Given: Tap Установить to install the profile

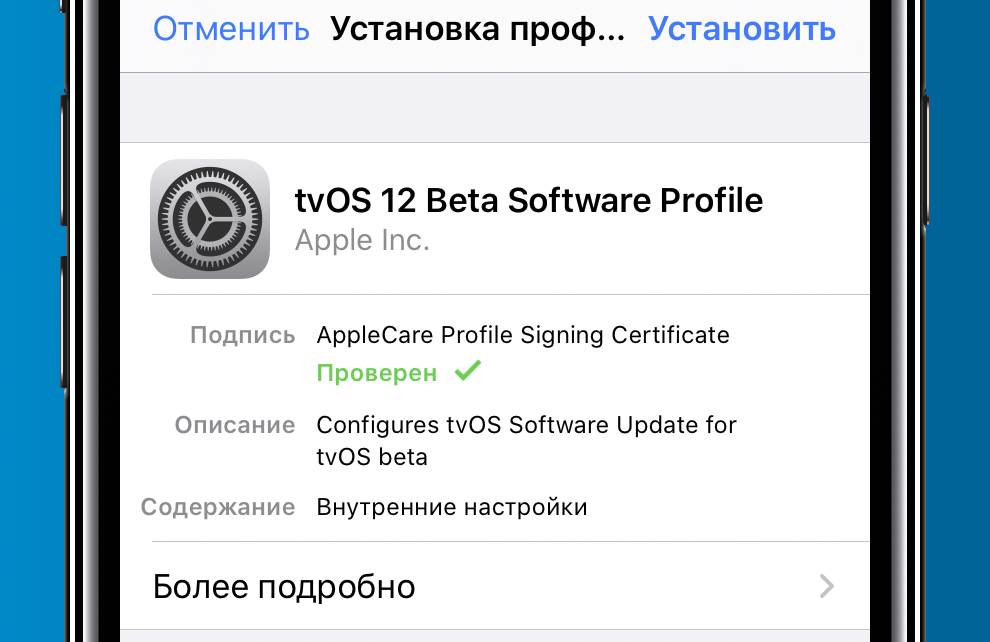Looking at the screenshot, I should click(x=741, y=28).
